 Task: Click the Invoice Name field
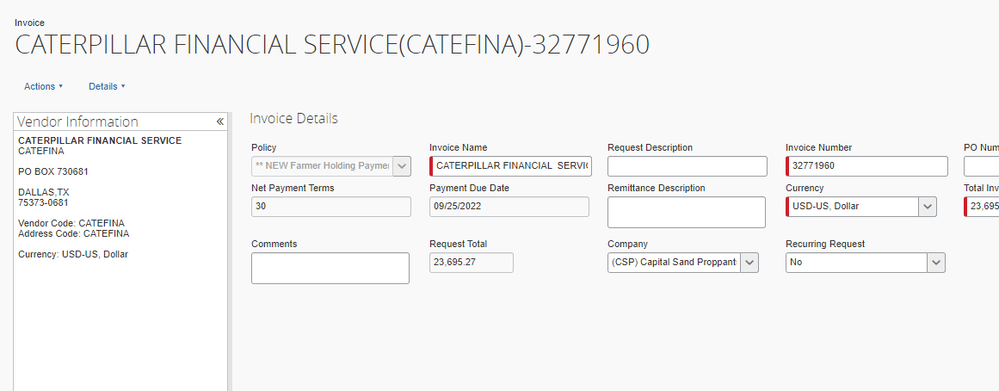click(510, 166)
